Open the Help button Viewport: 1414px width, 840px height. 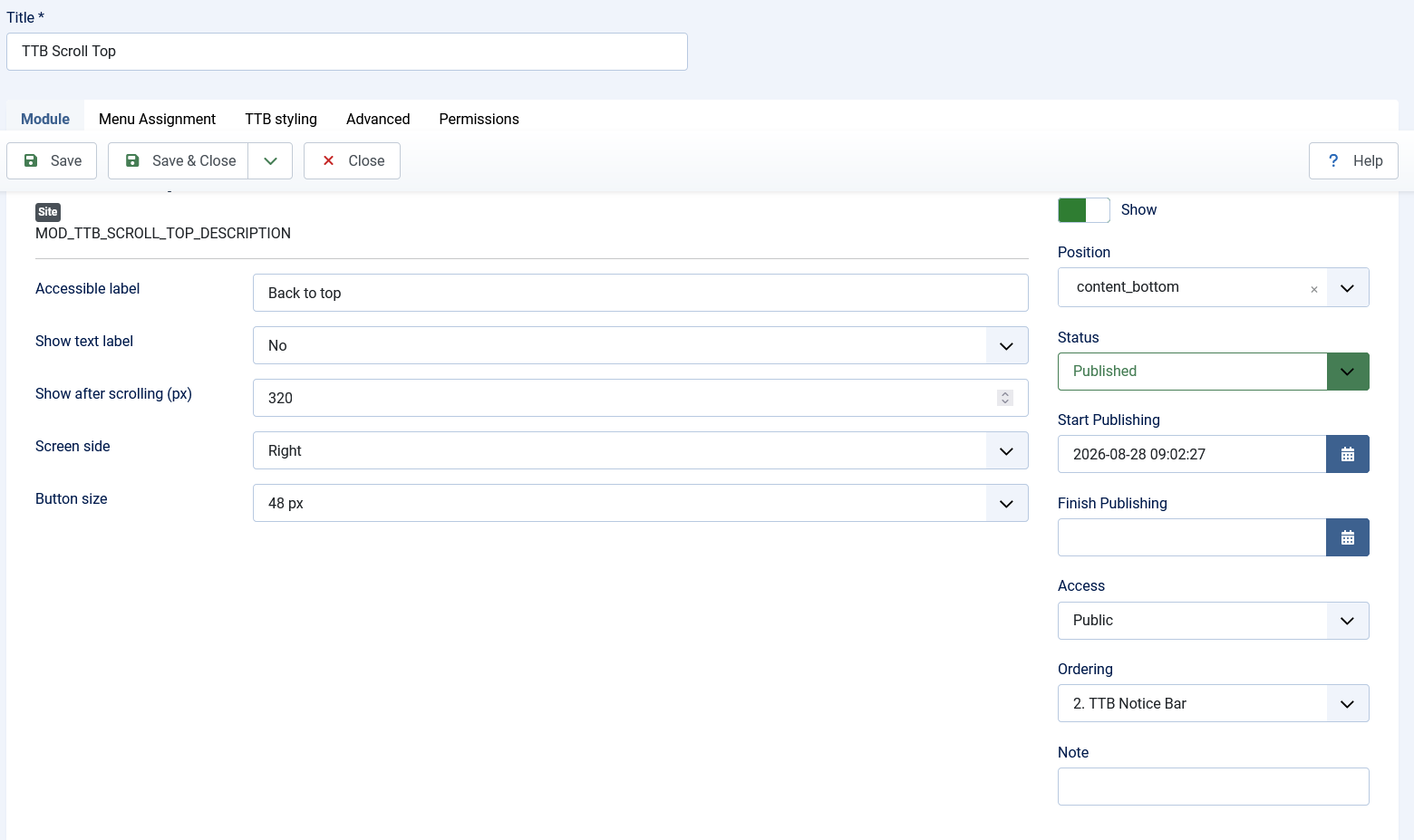click(x=1353, y=160)
